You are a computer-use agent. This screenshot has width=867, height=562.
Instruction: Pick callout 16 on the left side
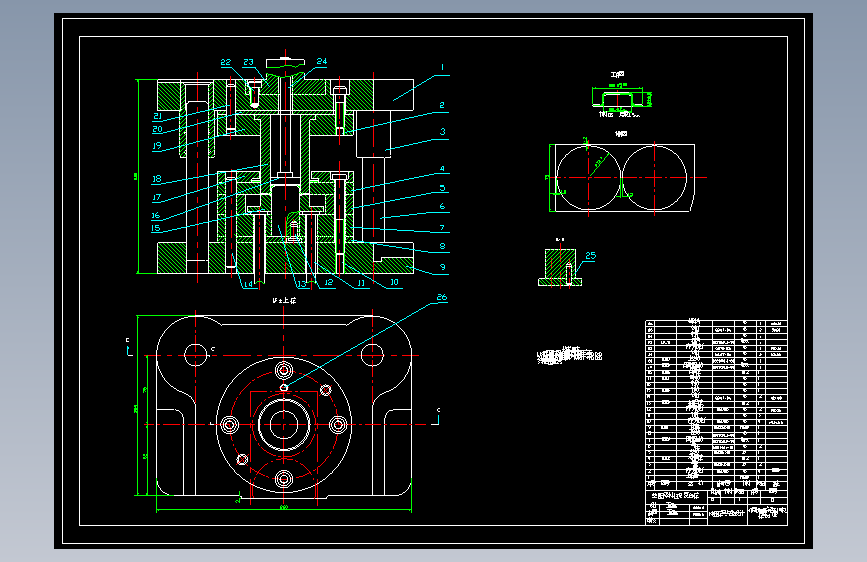pos(156,215)
